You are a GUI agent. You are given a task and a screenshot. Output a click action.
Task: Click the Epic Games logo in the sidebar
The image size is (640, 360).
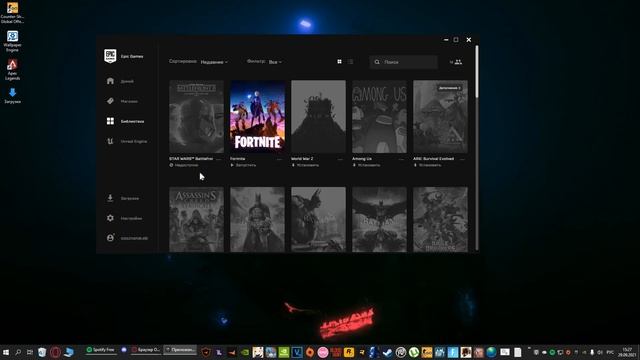[110, 56]
